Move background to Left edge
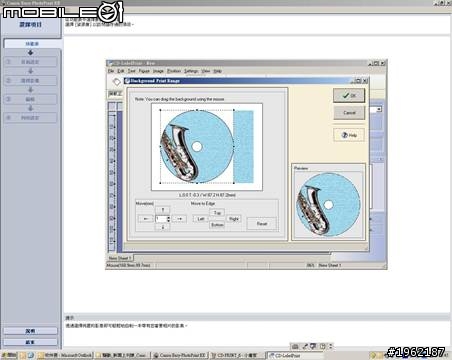The width and height of the screenshot is (452, 360). 201,219
